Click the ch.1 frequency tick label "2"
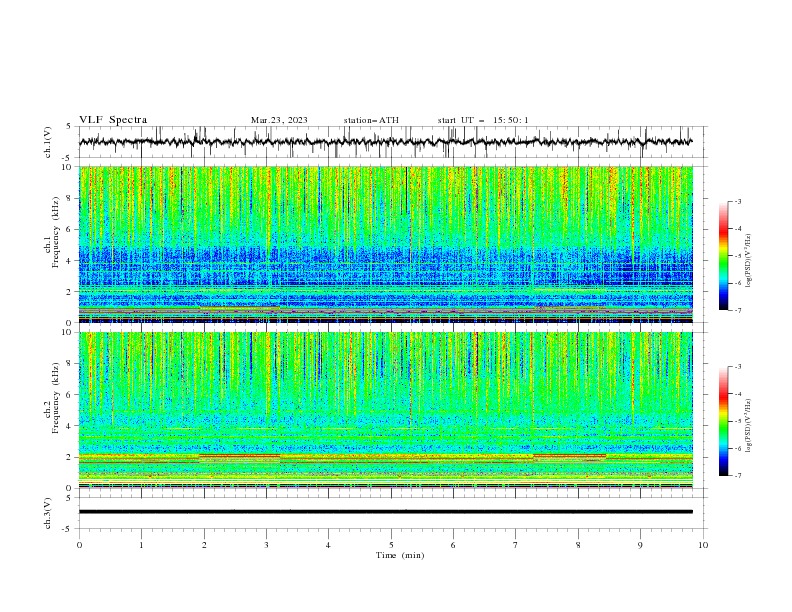This screenshot has height=612, width=792. pyautogui.click(x=70, y=292)
